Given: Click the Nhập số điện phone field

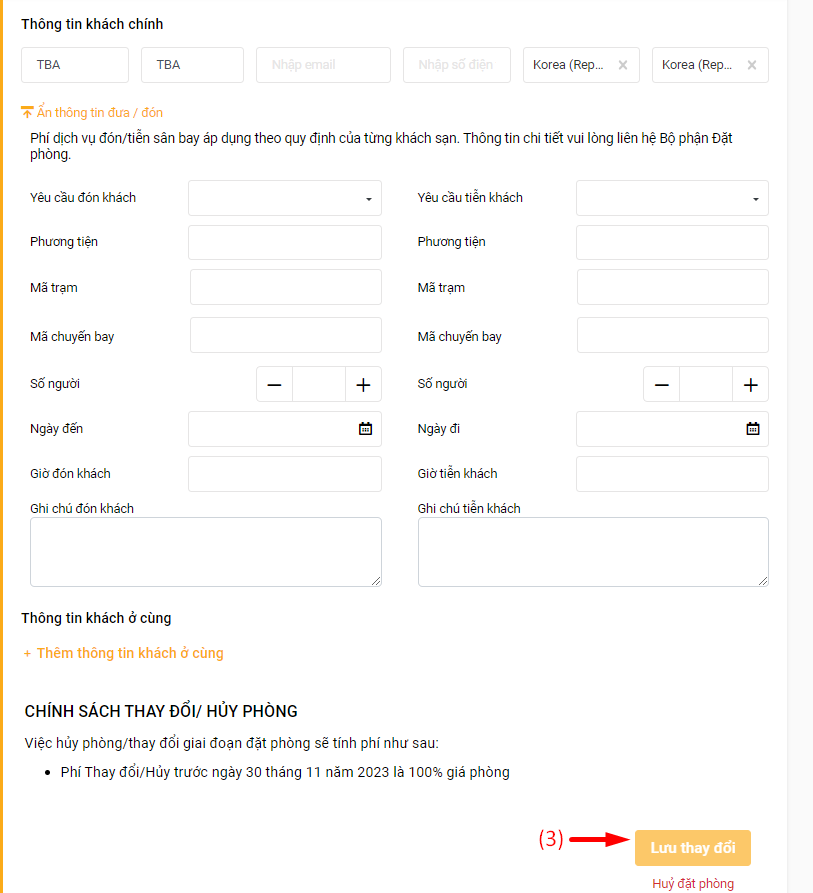Looking at the screenshot, I should pos(457,65).
